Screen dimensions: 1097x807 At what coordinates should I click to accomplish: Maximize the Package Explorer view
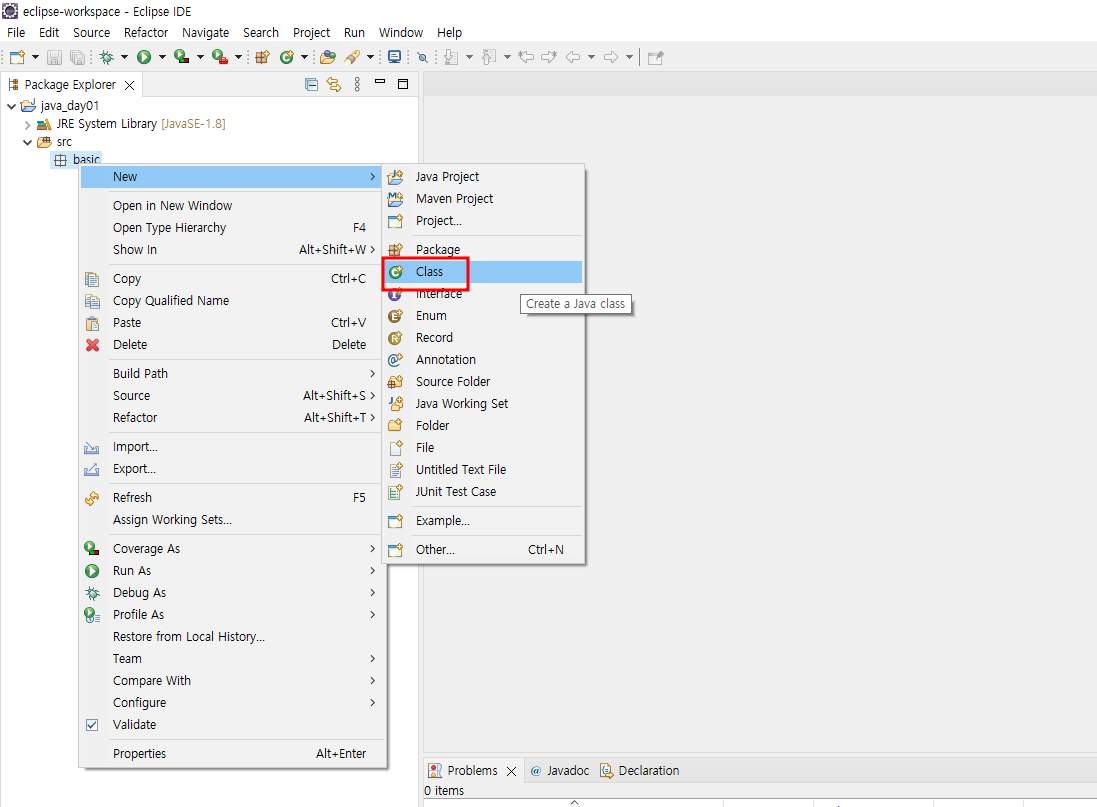click(x=403, y=84)
